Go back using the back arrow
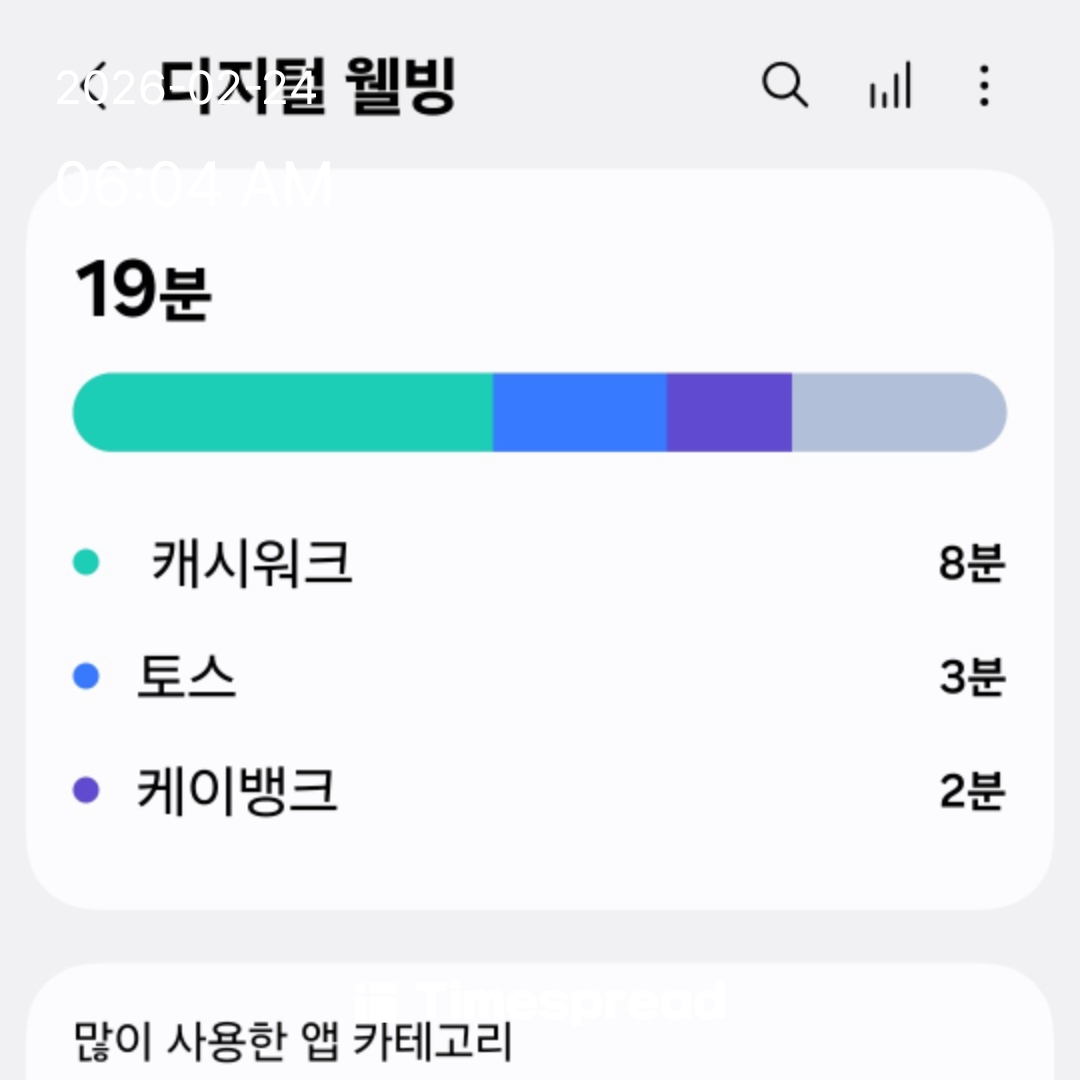Screen dimensions: 1080x1080 coord(97,85)
